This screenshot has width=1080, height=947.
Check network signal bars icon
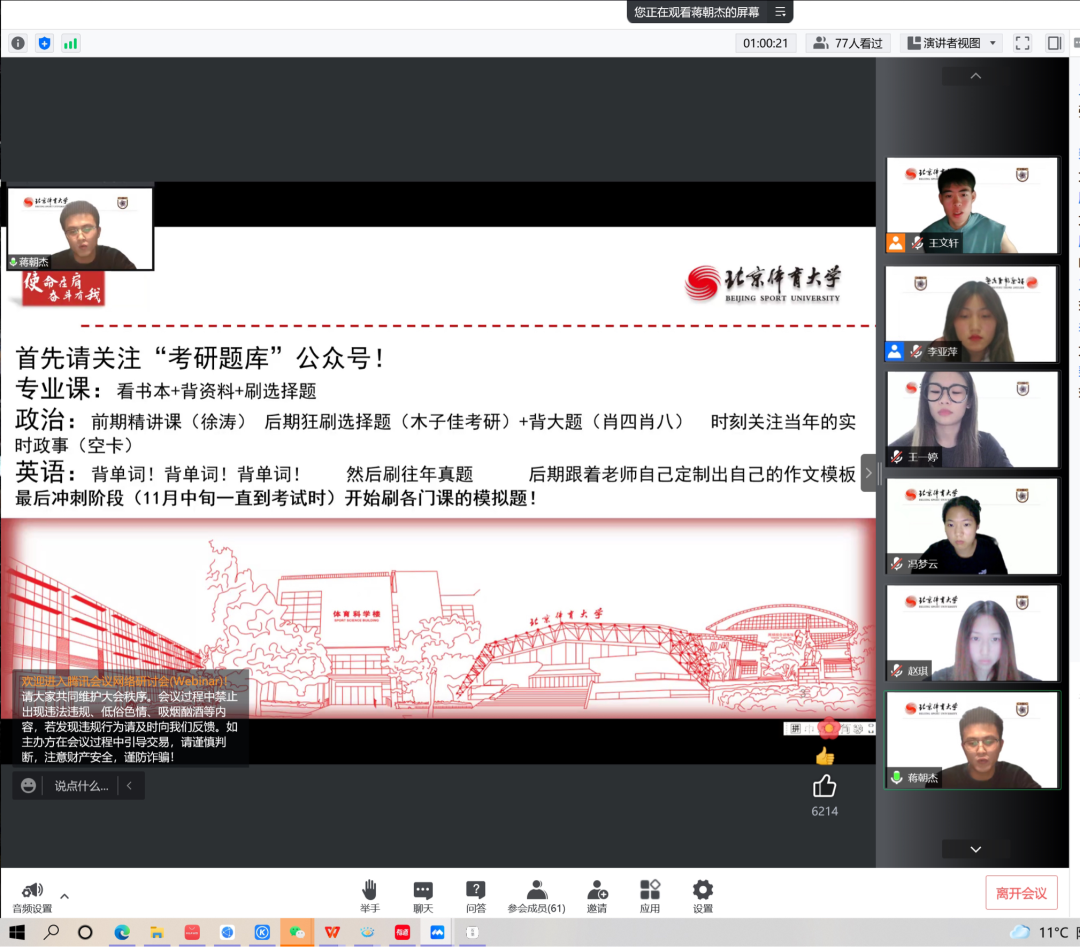(x=70, y=43)
